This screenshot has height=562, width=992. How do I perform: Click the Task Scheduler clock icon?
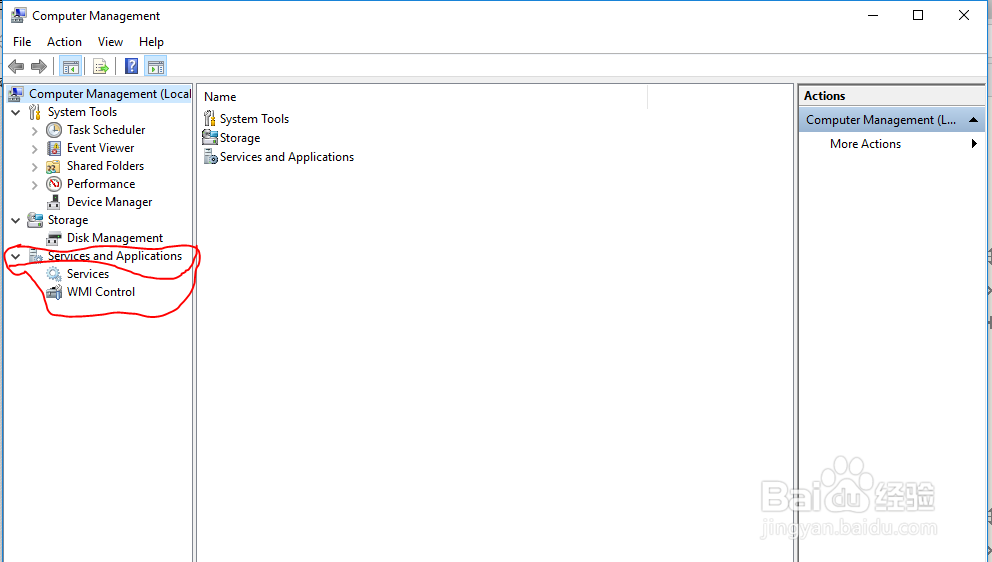[54, 130]
